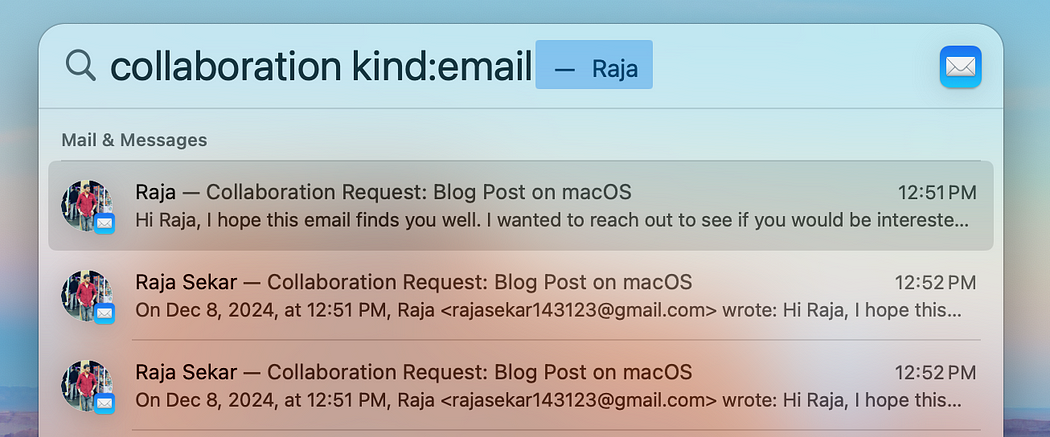Click the avatar photo of the middle result
The width and height of the screenshot is (1050, 437).
pyautogui.click(x=85, y=294)
